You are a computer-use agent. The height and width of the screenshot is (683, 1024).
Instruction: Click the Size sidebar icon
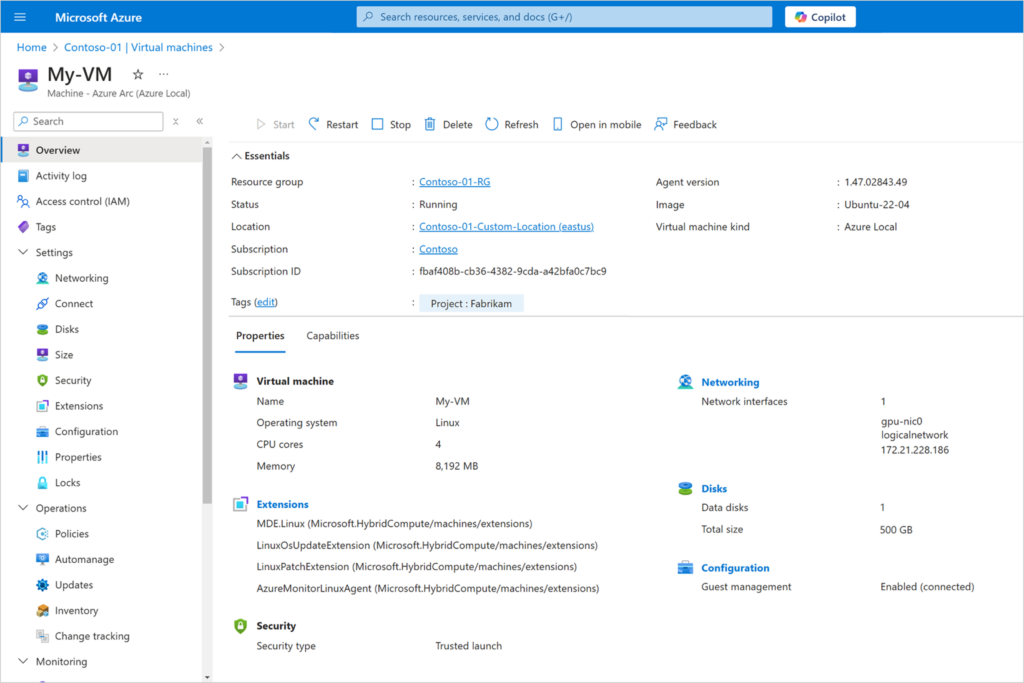click(42, 355)
